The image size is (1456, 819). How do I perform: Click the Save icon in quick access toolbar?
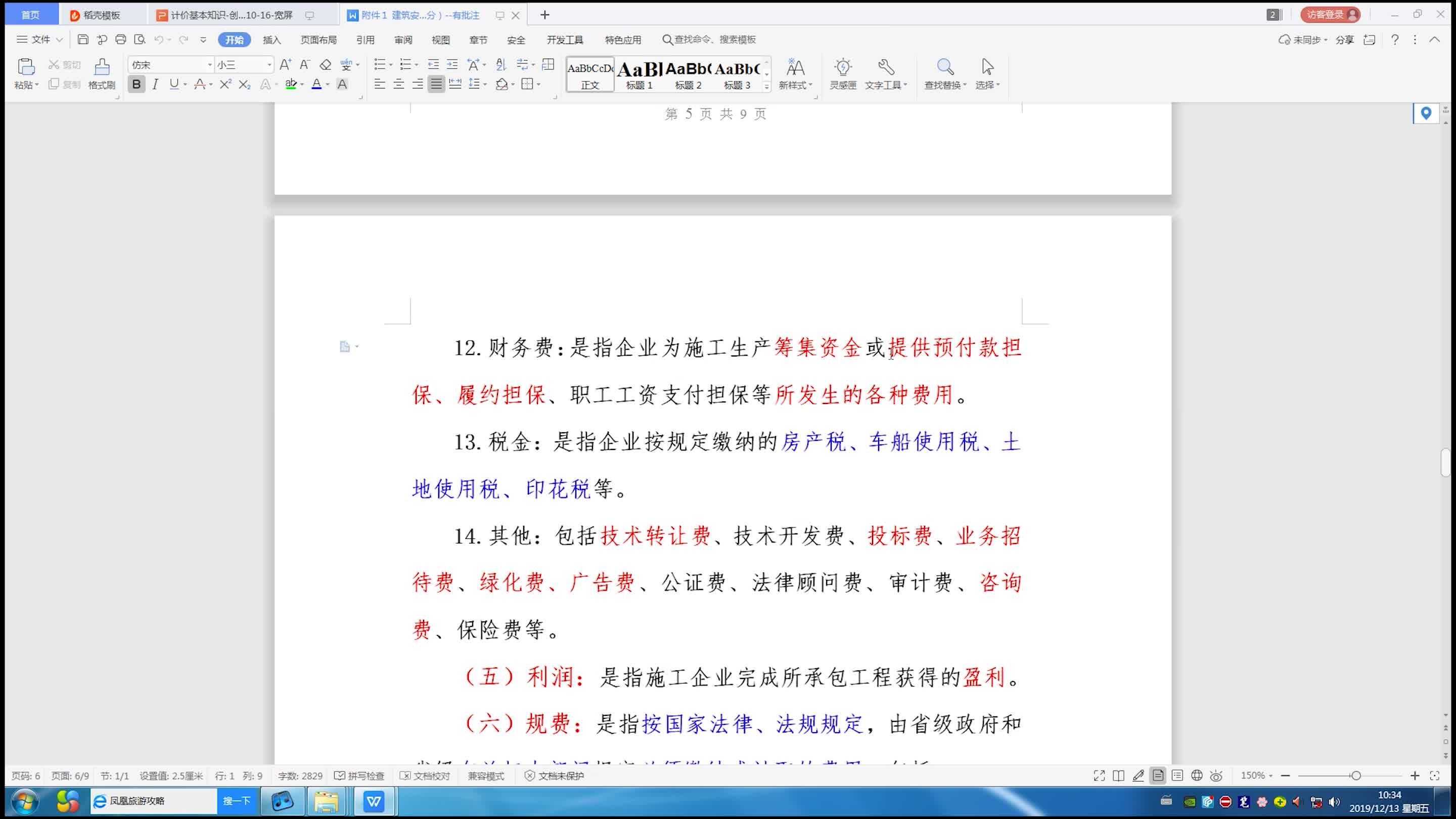point(82,39)
